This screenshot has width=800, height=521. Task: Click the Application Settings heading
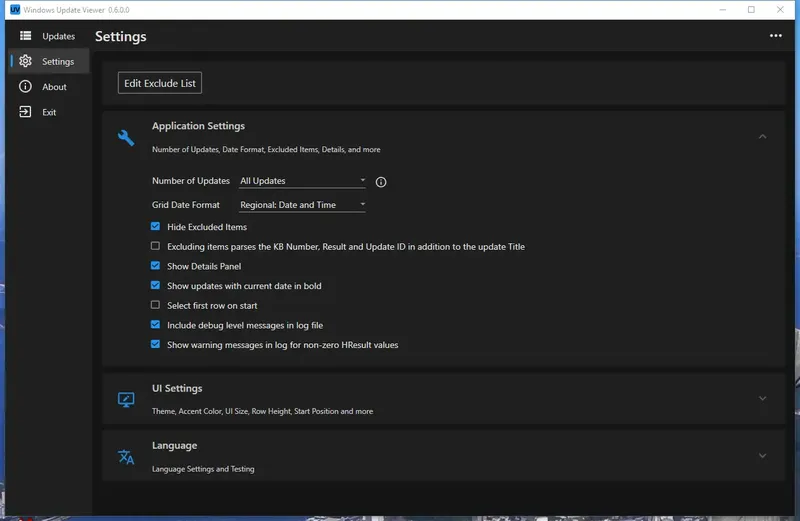pyautogui.click(x=198, y=126)
